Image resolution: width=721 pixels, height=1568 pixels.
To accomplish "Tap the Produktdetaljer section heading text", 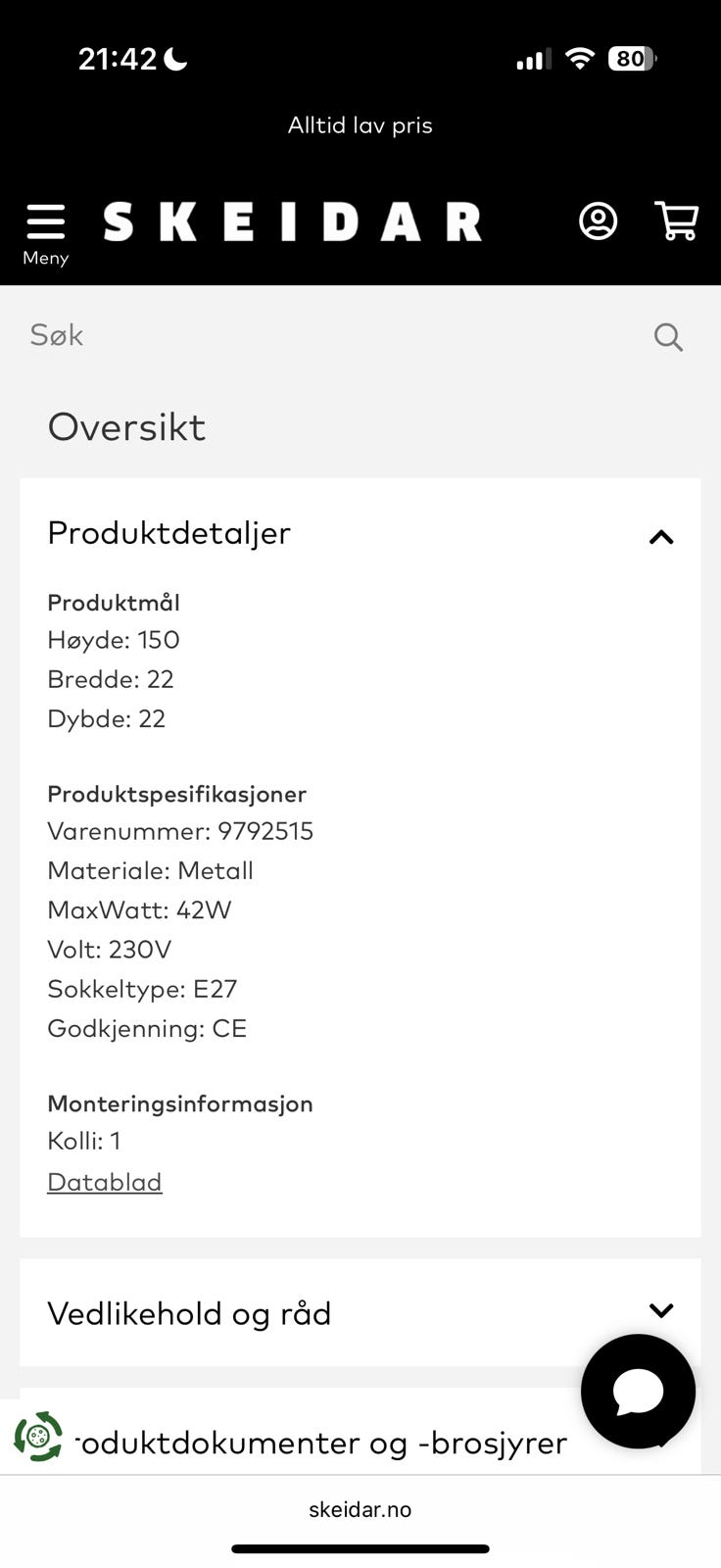I will (168, 533).
